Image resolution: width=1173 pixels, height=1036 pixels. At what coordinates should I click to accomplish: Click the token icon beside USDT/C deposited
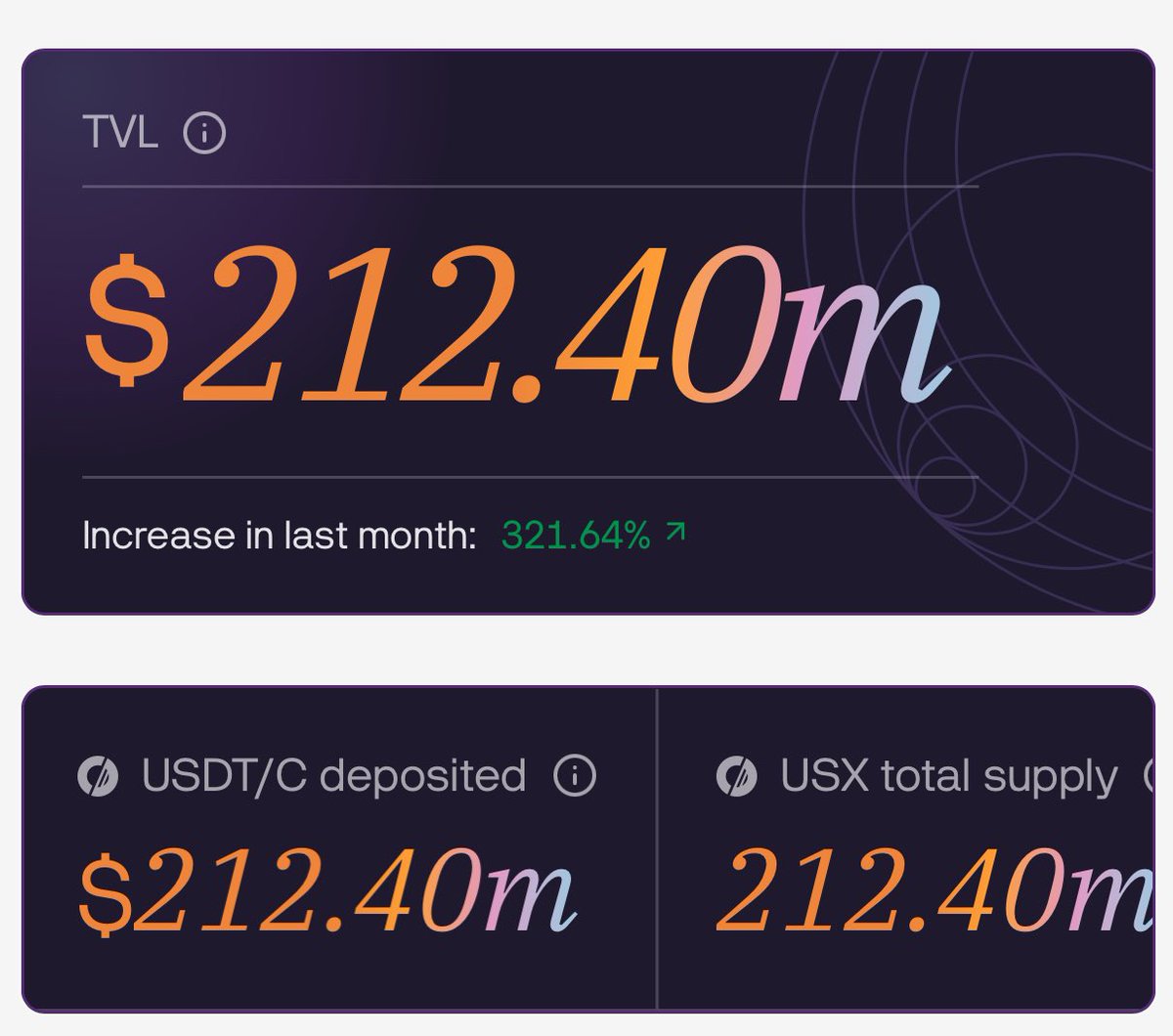pyautogui.click(x=98, y=777)
